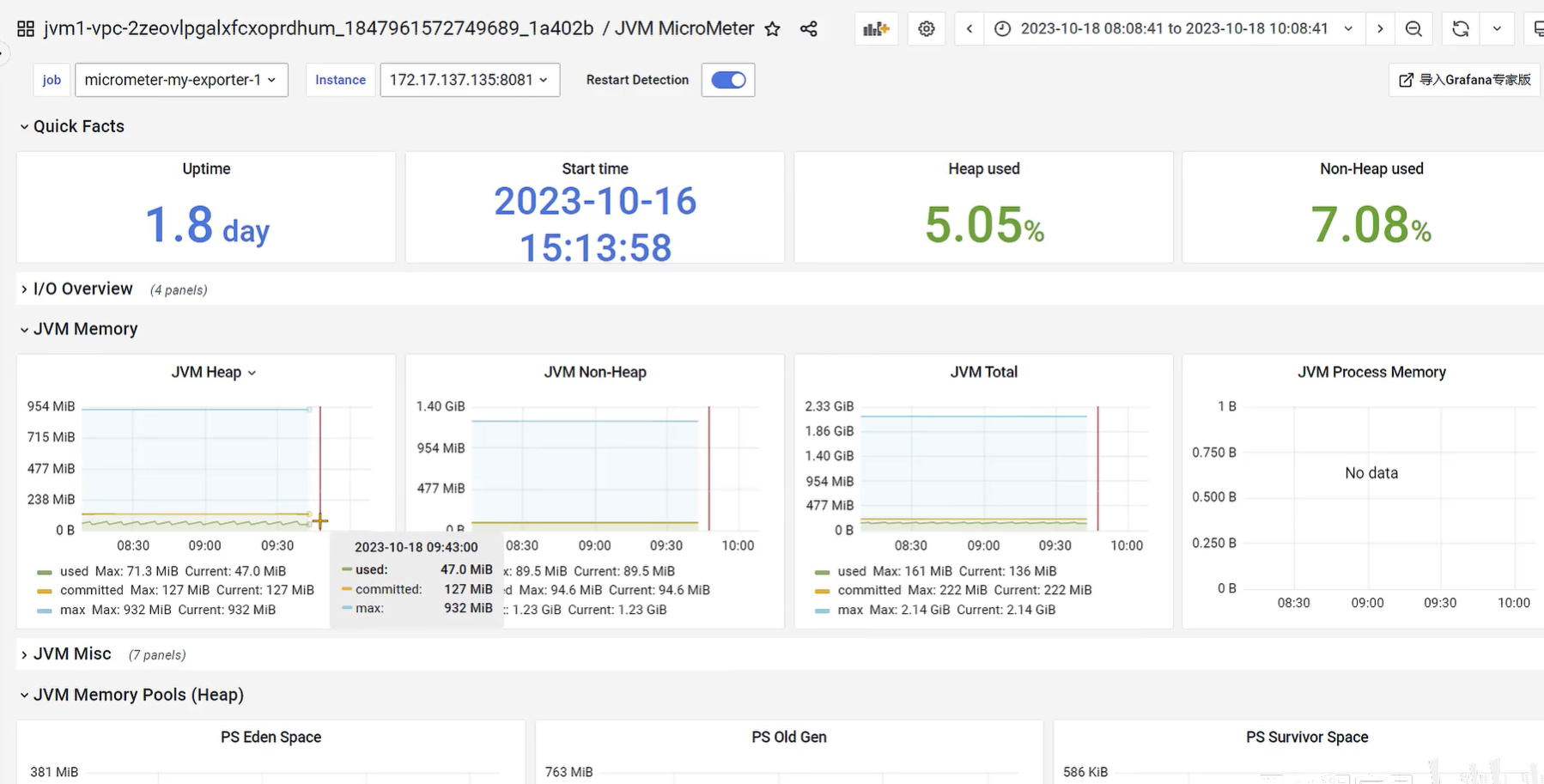Open the refresh interval dropdown arrow
The image size is (1544, 784).
click(1497, 28)
